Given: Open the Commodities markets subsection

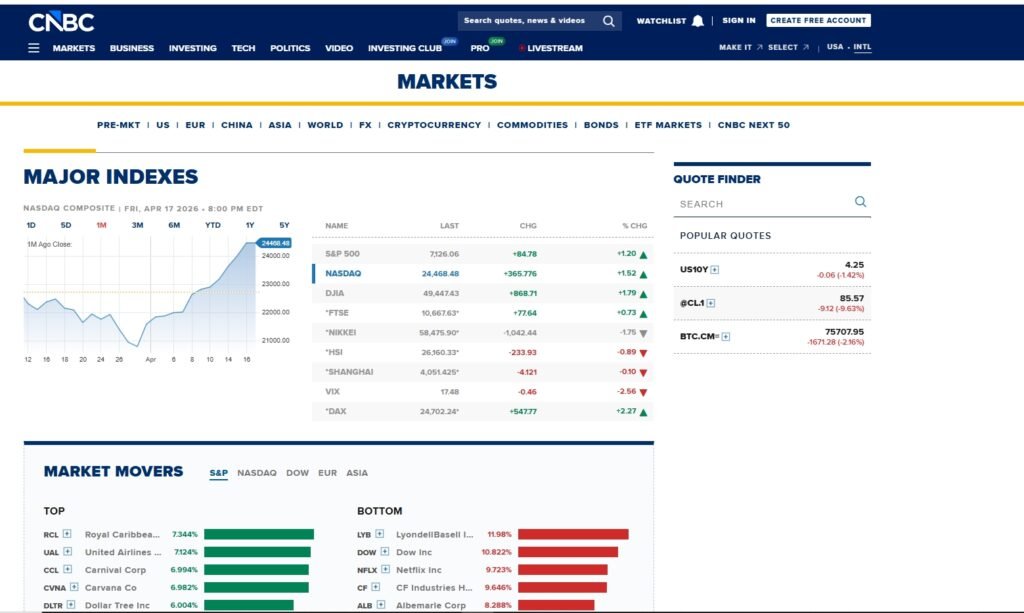Looking at the screenshot, I should 532,125.
